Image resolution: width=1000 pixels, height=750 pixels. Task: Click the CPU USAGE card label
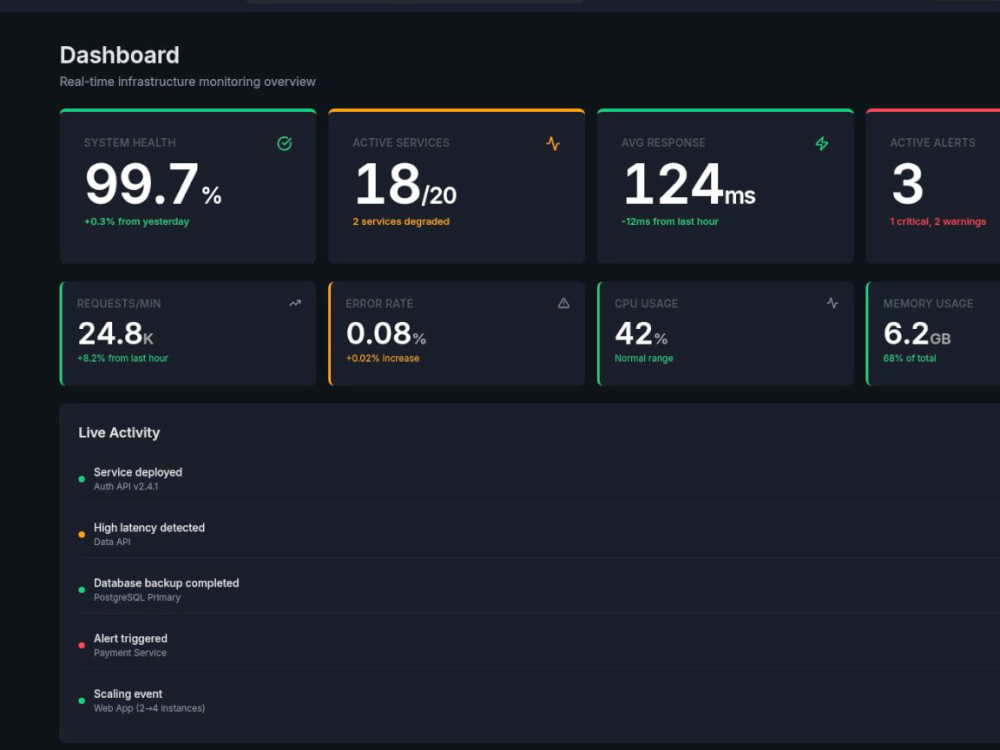pos(646,304)
